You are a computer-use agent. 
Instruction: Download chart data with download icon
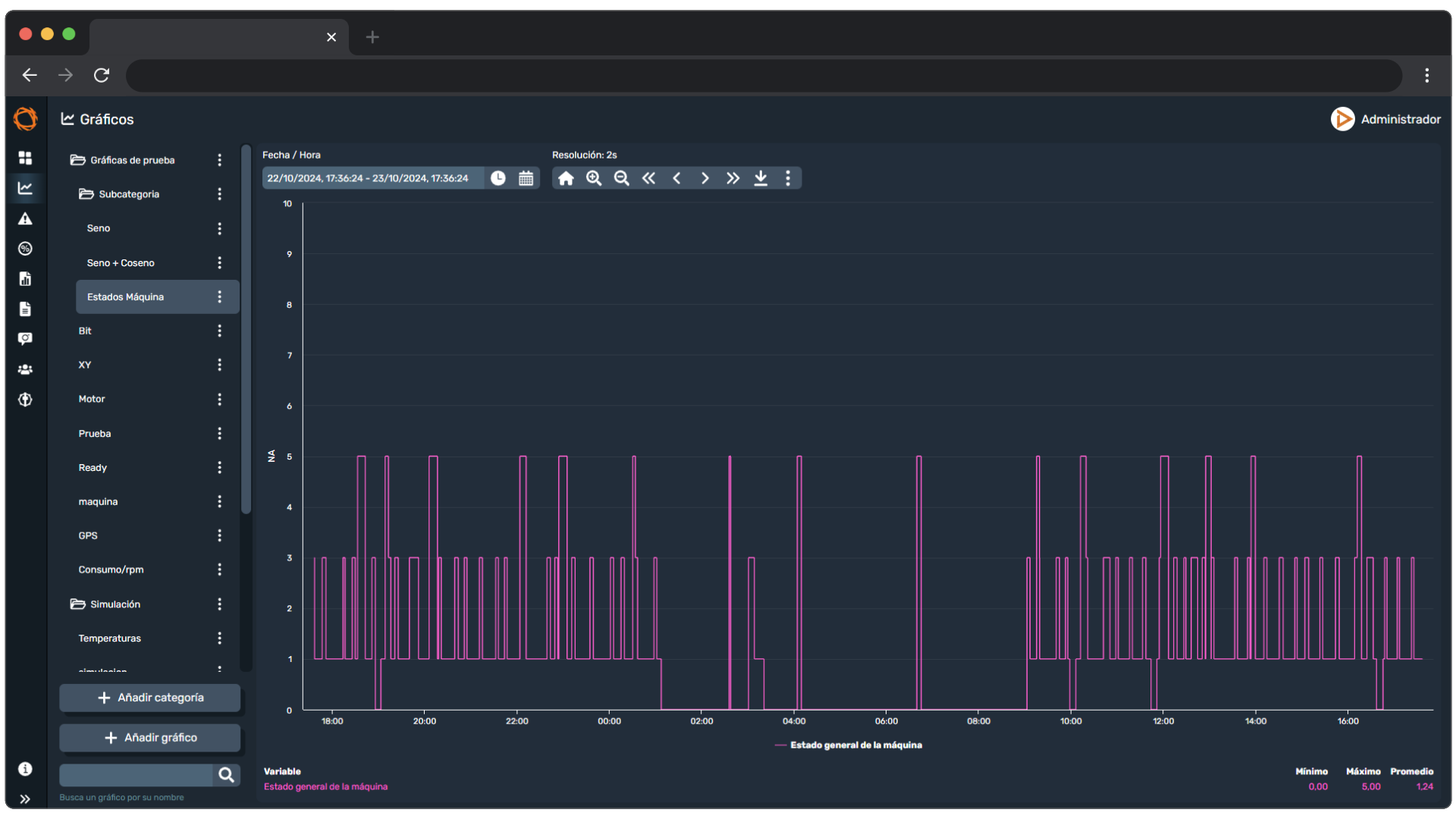[761, 178]
